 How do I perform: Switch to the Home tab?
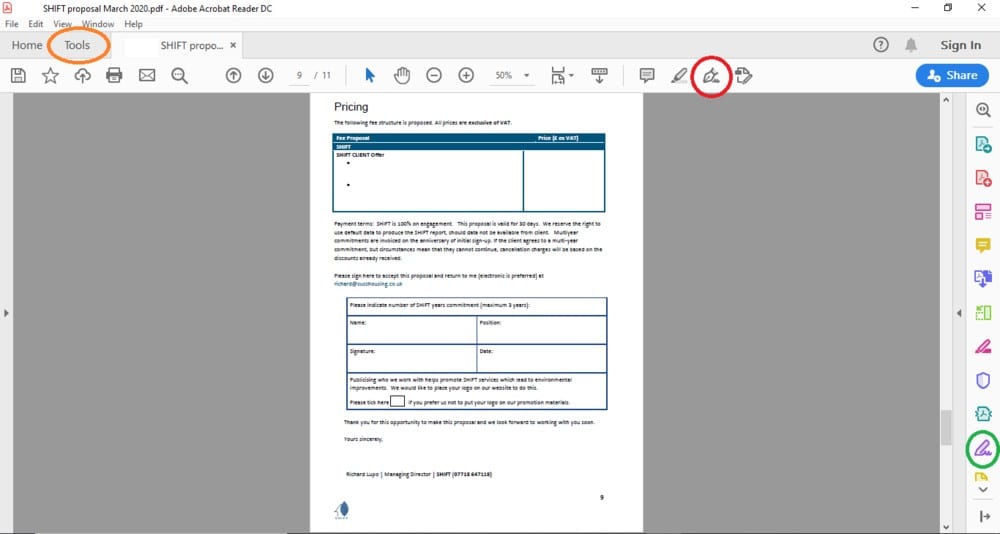tap(27, 45)
